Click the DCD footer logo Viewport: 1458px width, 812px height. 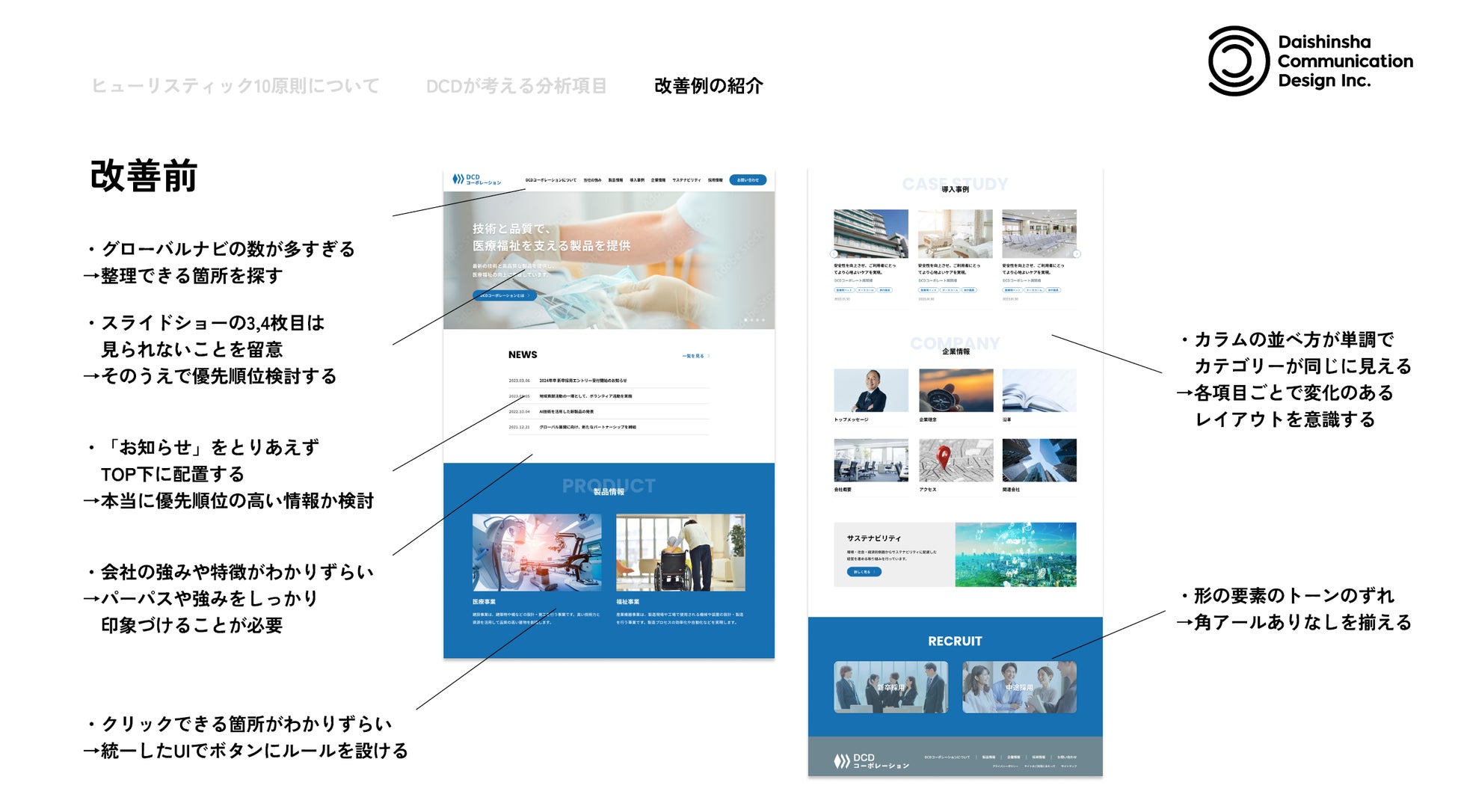coord(871,761)
